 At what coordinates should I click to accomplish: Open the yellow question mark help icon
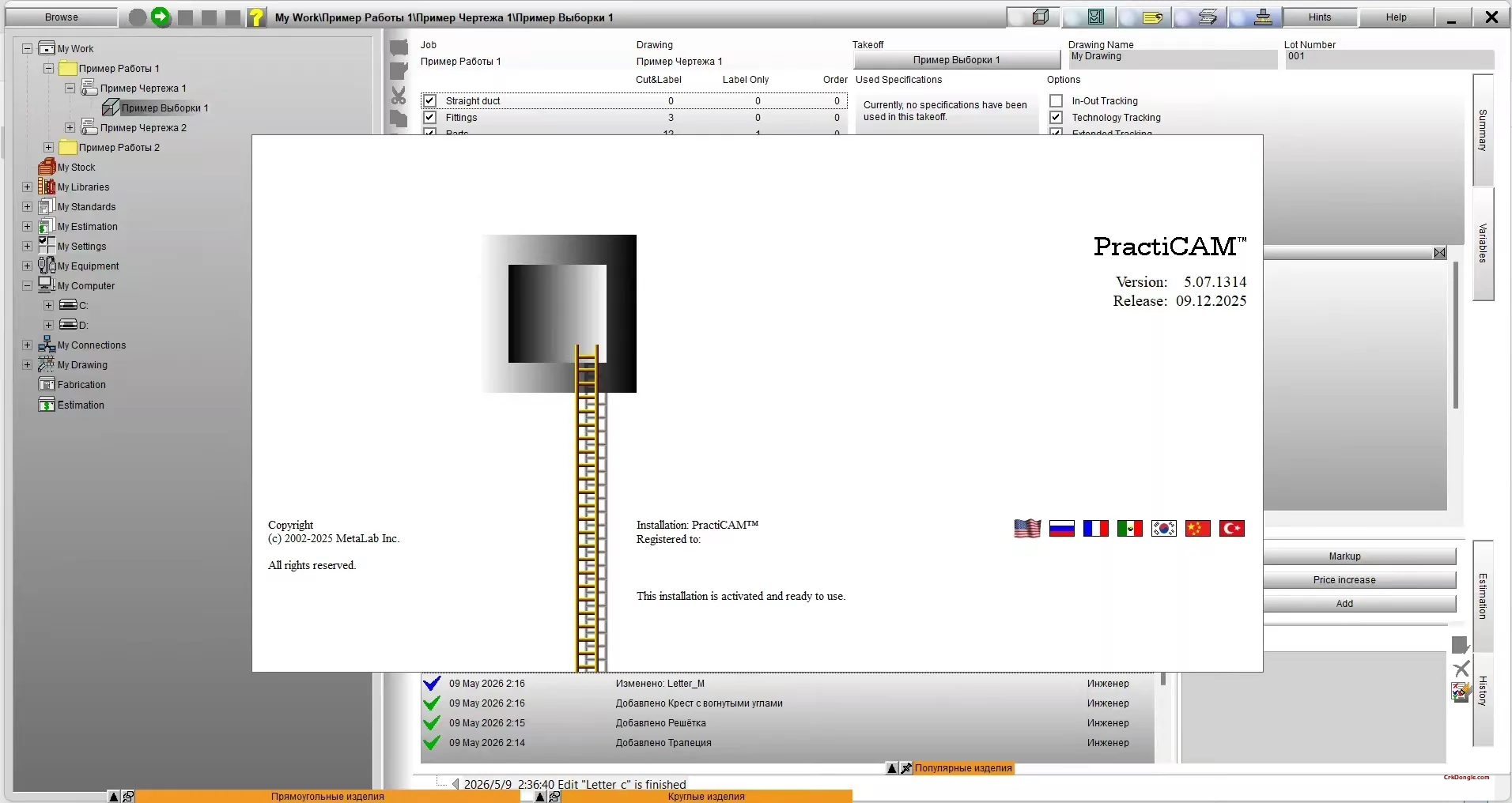(x=256, y=17)
